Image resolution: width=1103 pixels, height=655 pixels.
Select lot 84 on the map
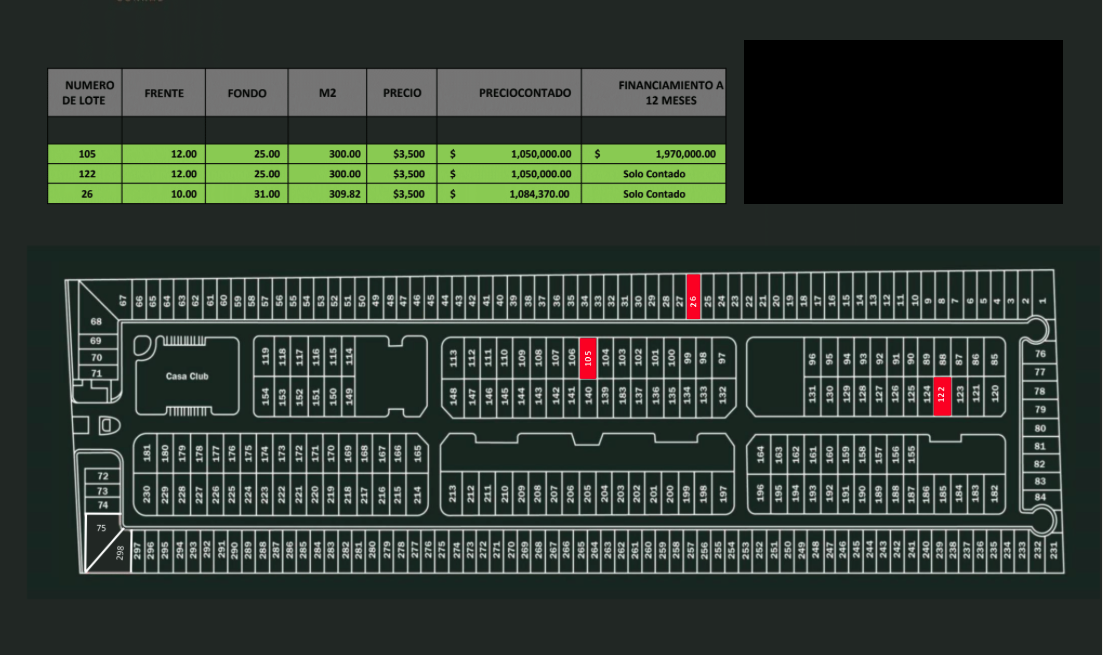[x=1040, y=497]
